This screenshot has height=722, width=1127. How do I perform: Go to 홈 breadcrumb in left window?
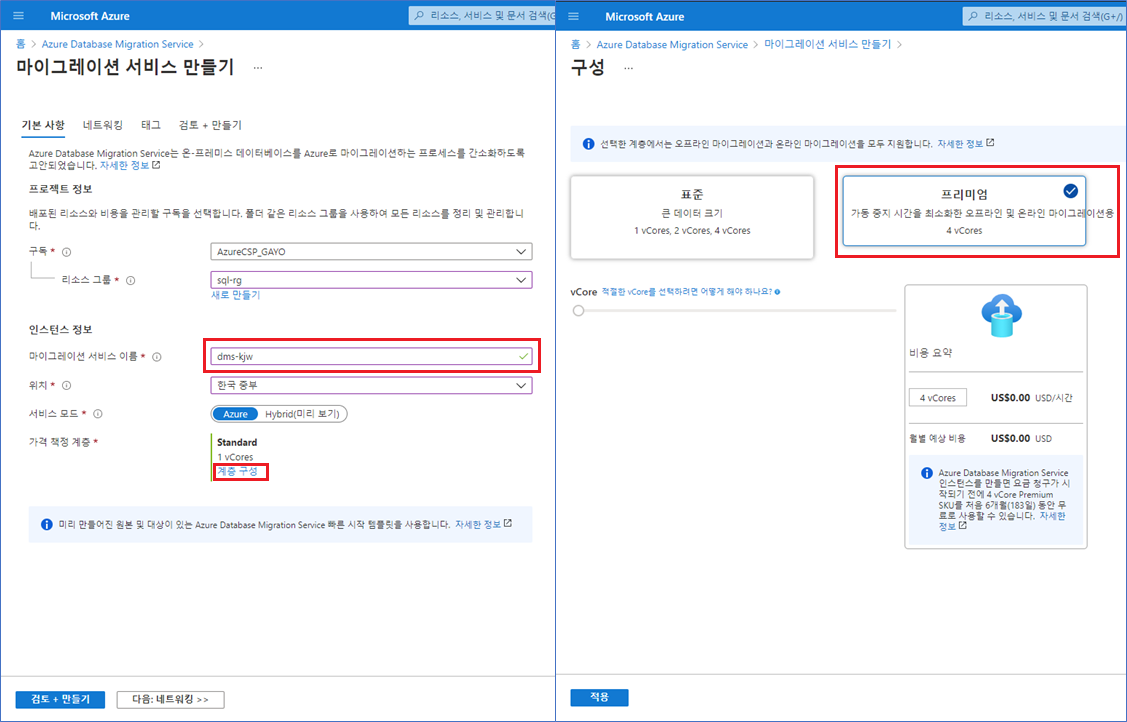pyautogui.click(x=20, y=44)
